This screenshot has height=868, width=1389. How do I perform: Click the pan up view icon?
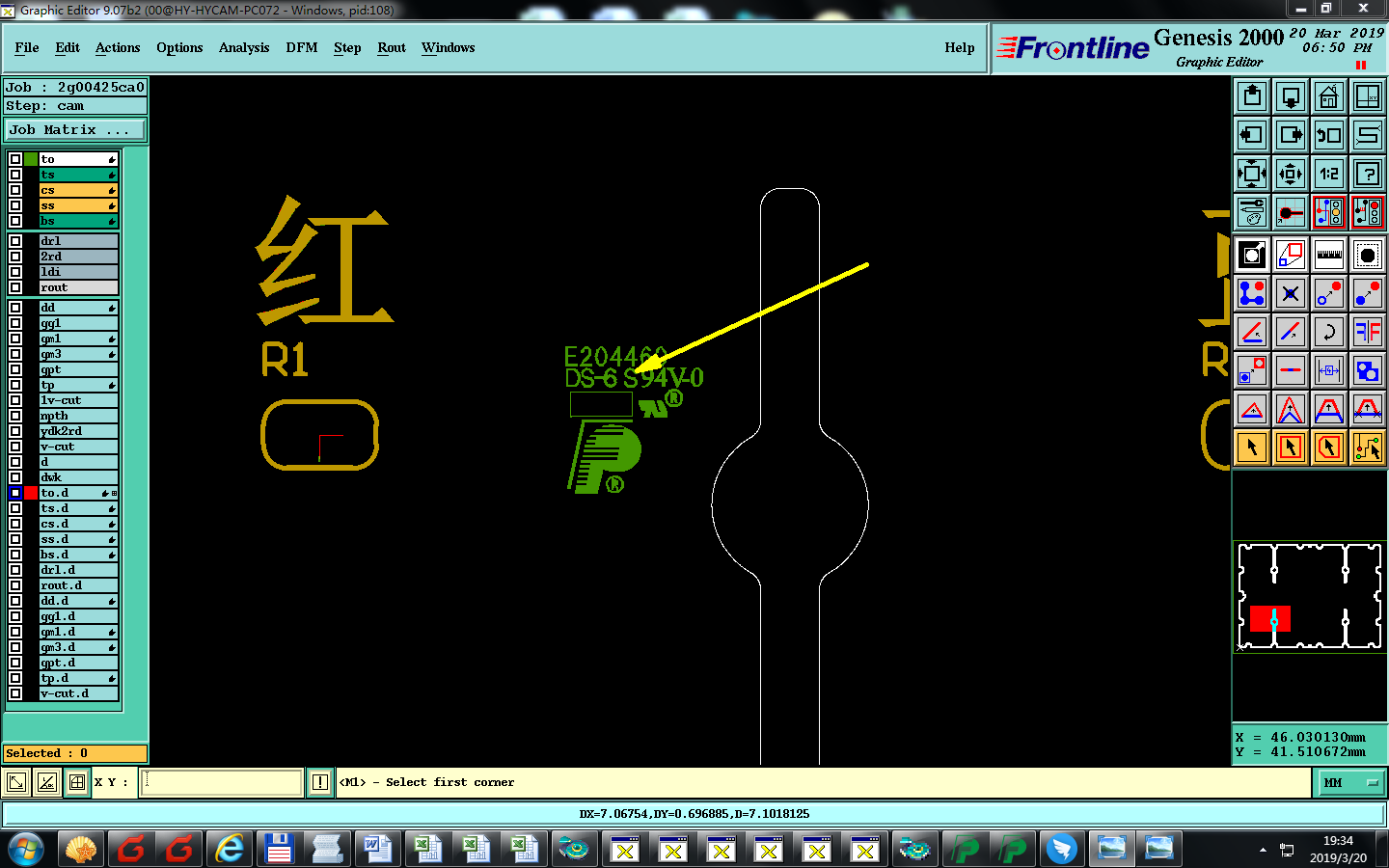tap(1252, 96)
